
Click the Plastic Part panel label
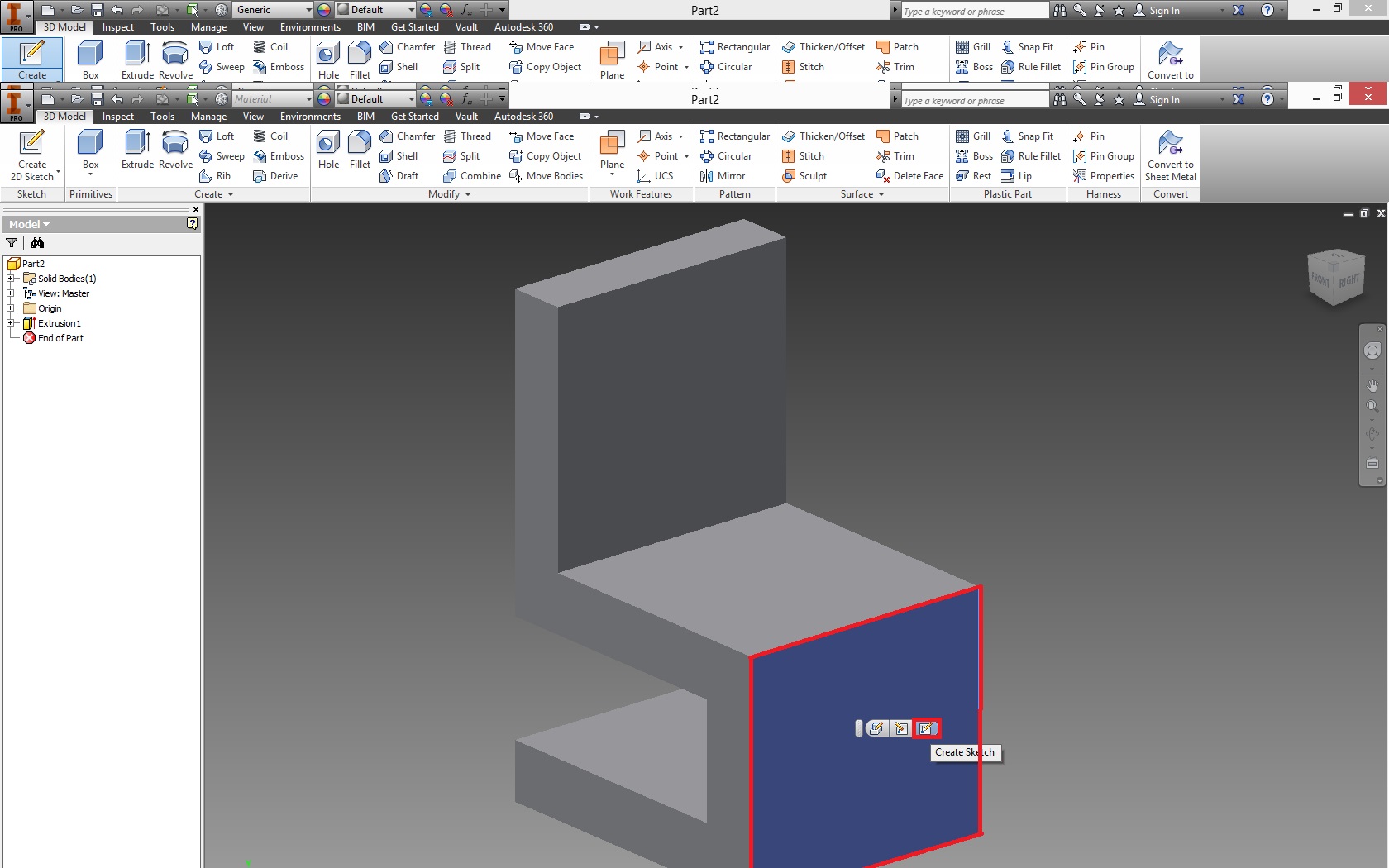pos(1008,194)
